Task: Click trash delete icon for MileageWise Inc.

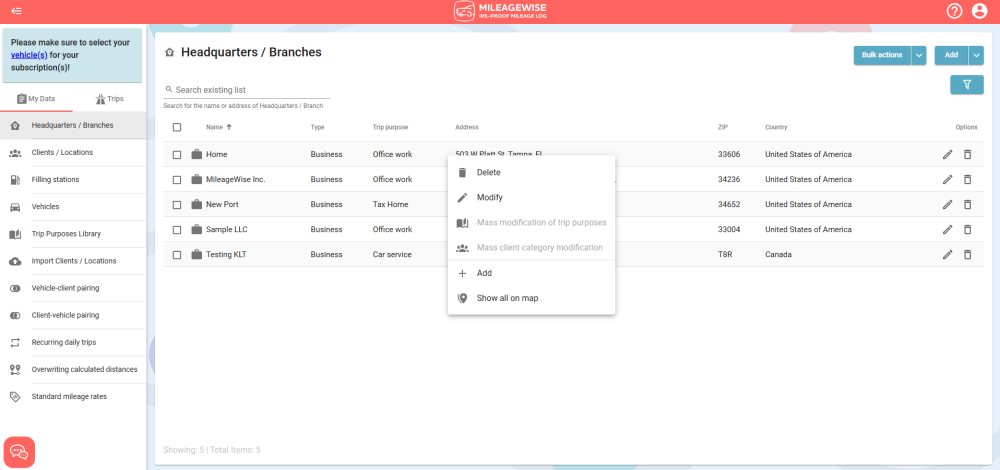Action: click(x=967, y=179)
